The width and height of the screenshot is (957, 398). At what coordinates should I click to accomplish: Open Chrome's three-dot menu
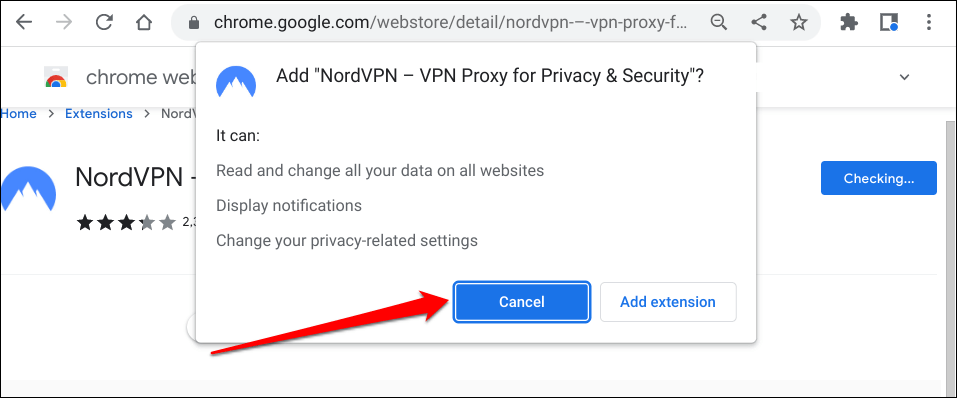point(928,23)
